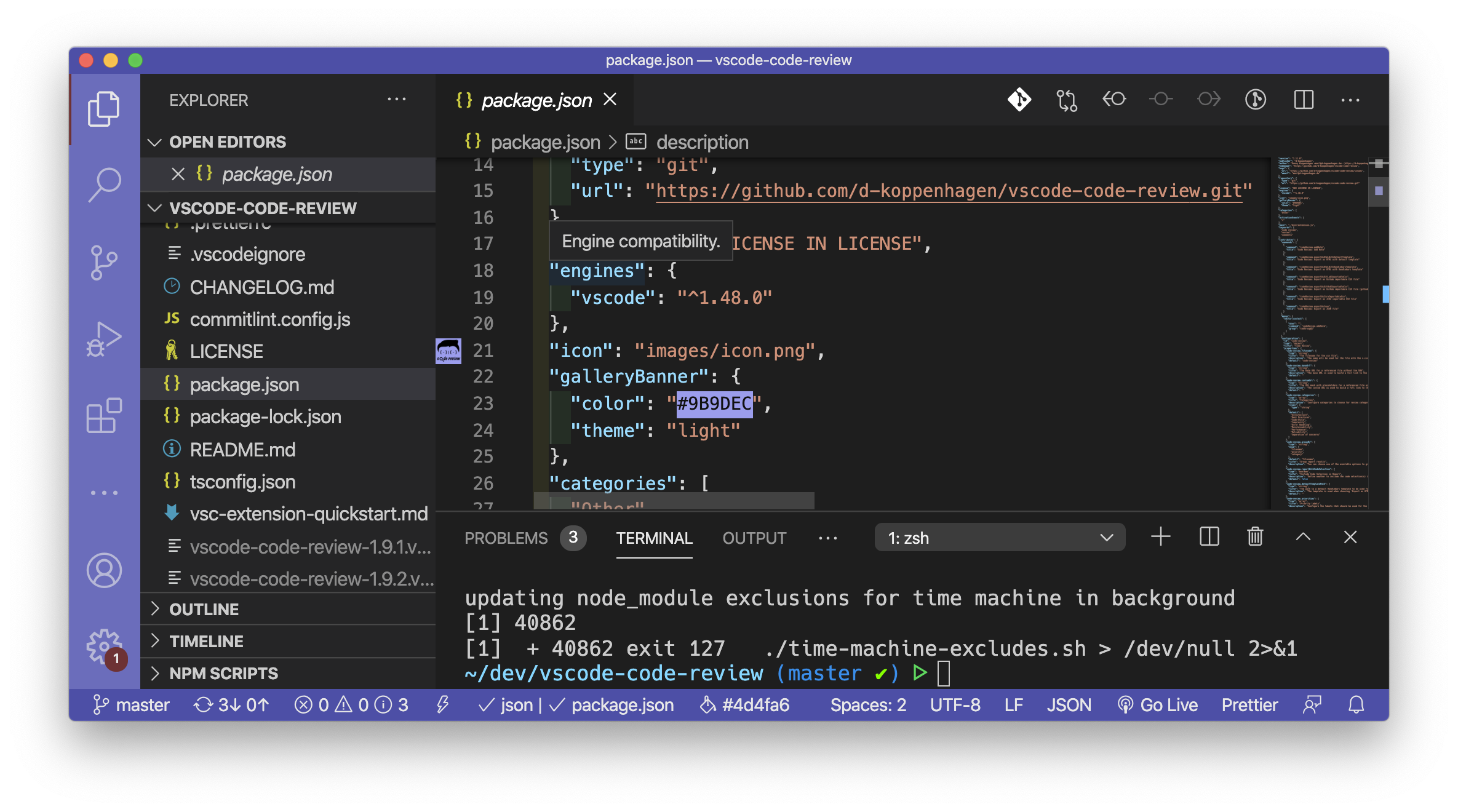Open the Accounts menu icon
This screenshot has width=1458, height=812.
pos(104,570)
